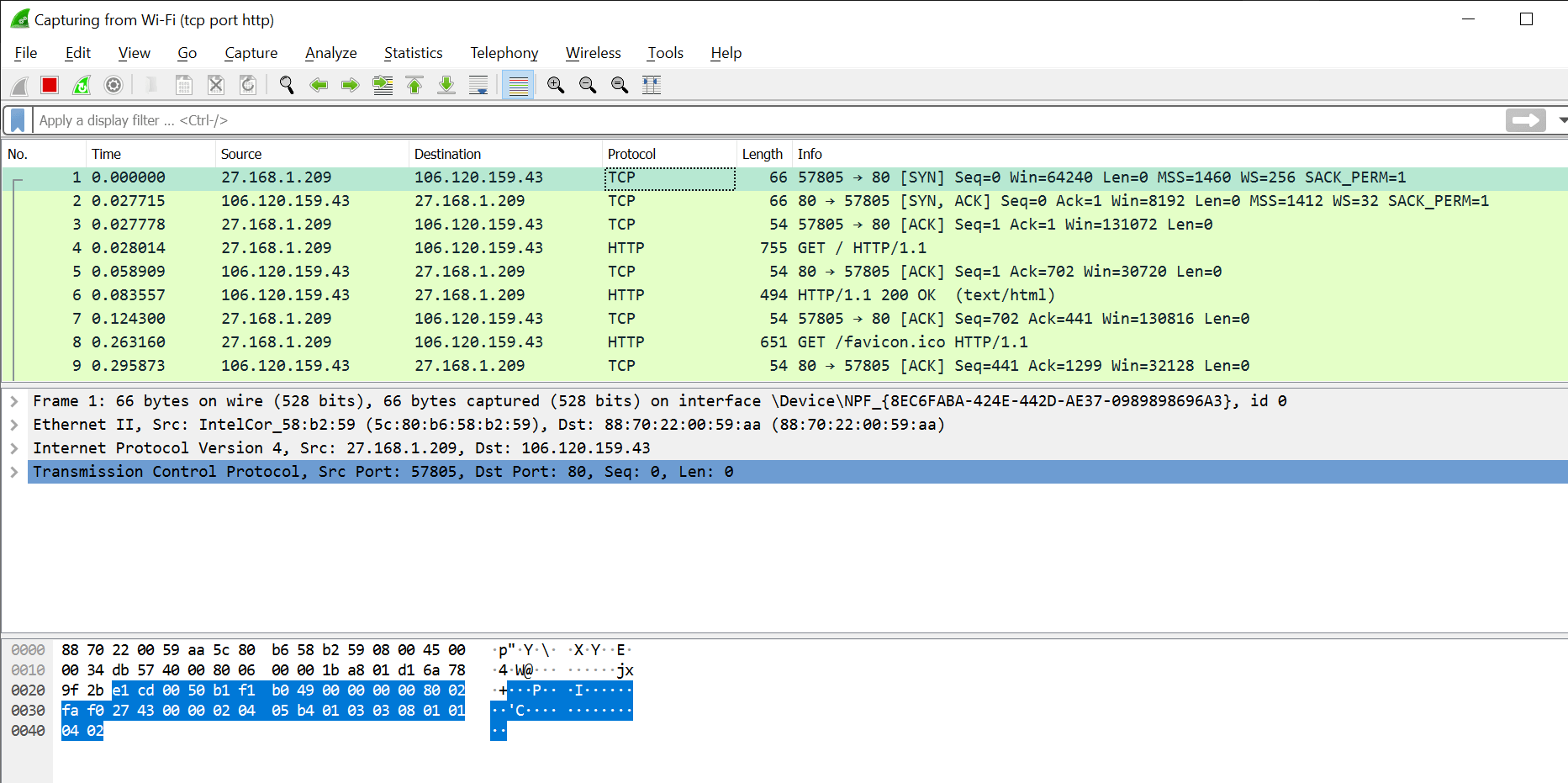Reset text to normal size

620,85
